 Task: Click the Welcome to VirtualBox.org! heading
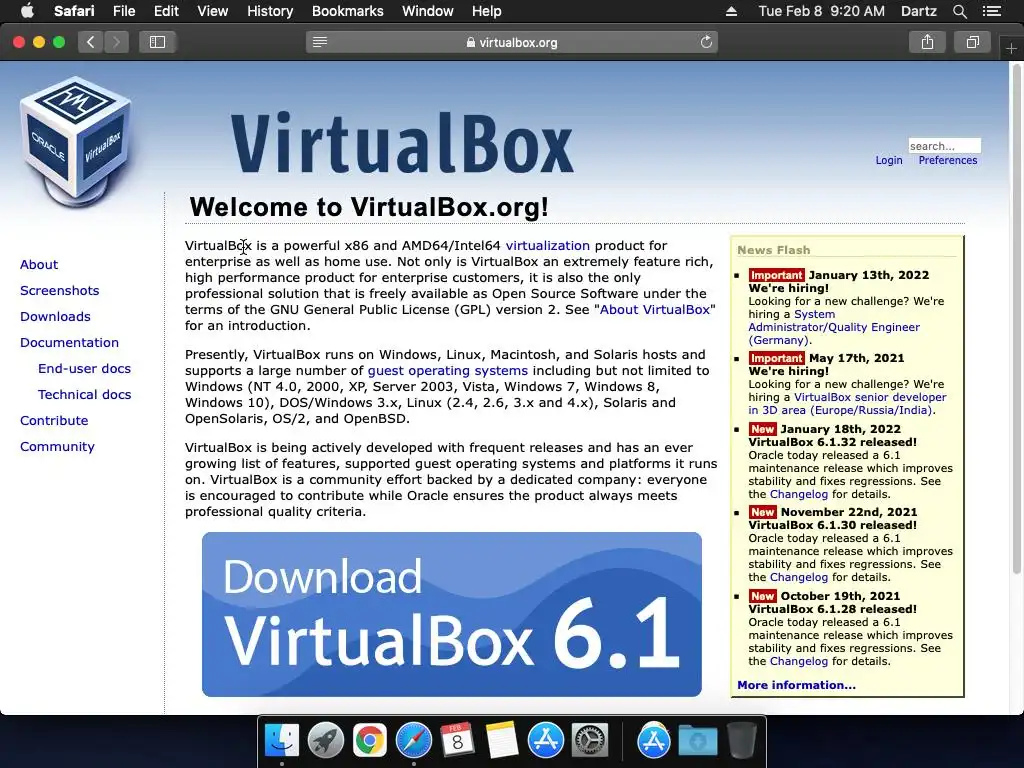click(x=369, y=207)
